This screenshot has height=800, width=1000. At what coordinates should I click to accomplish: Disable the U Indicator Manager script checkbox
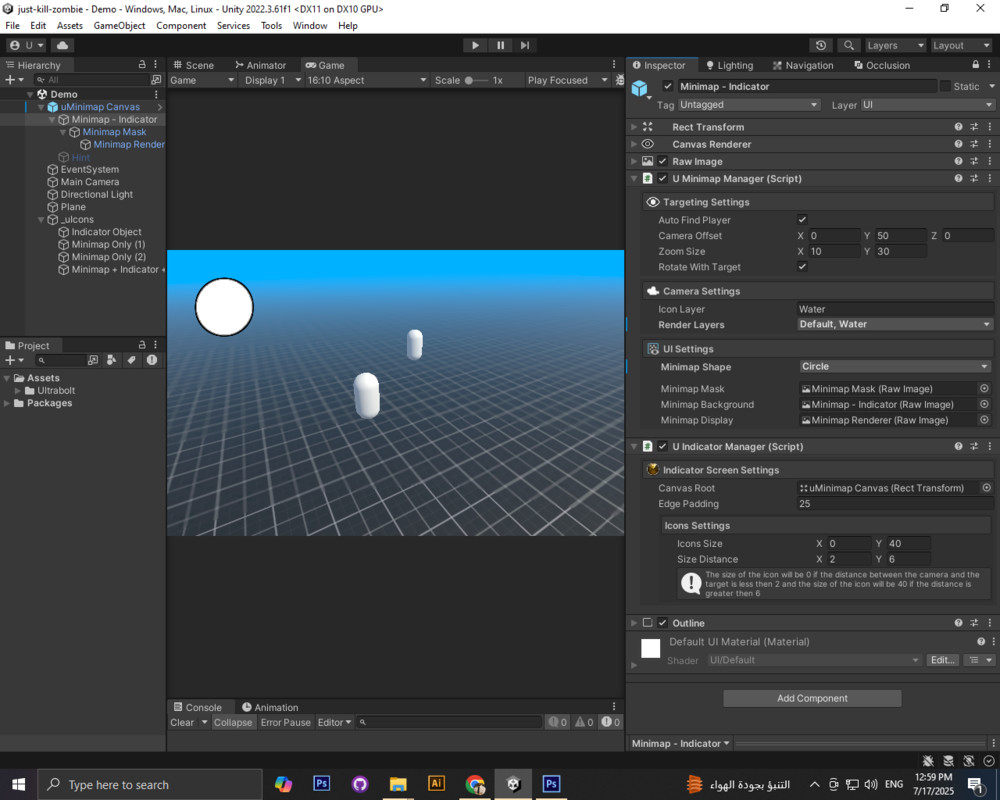(x=663, y=447)
